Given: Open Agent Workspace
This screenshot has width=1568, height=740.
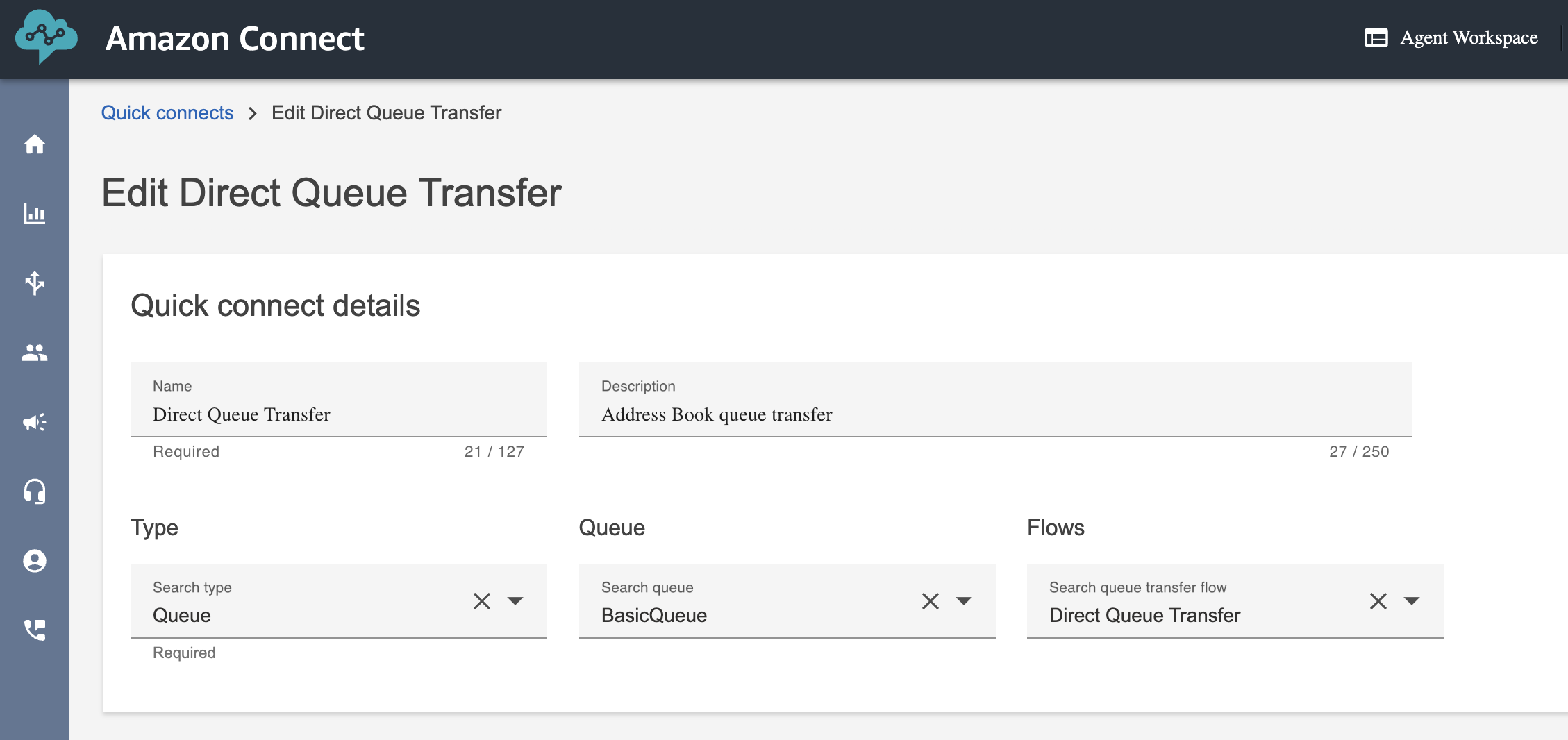Looking at the screenshot, I should [1469, 37].
